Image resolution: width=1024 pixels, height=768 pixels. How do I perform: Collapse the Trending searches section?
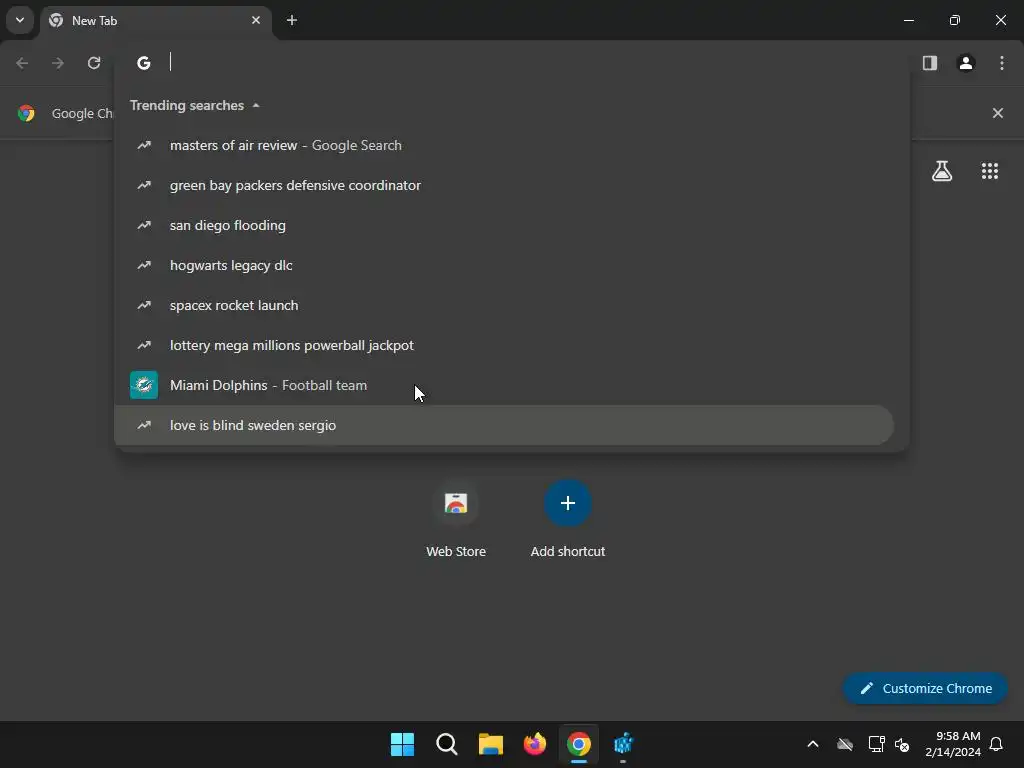point(195,105)
